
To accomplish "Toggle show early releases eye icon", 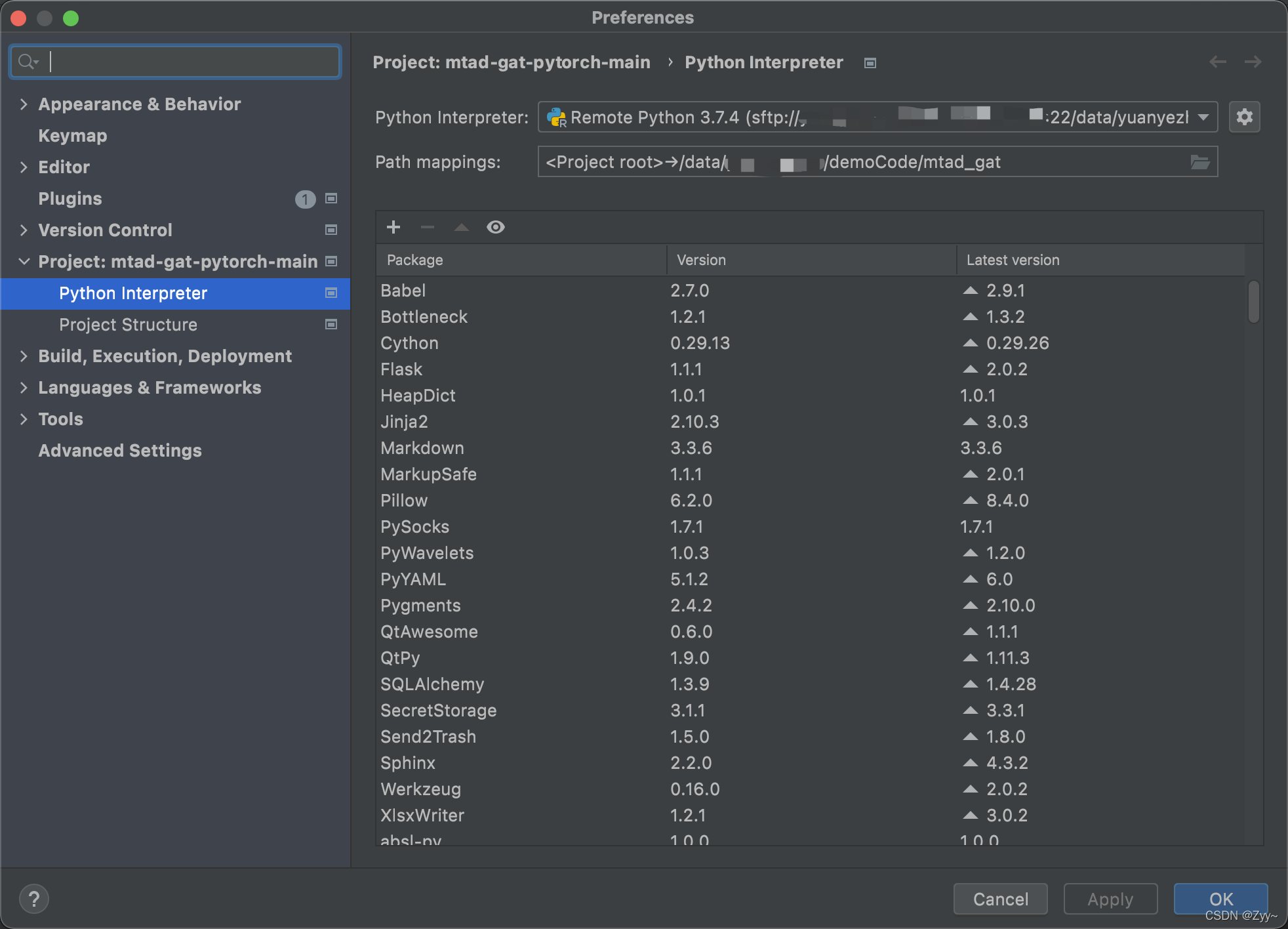I will coord(496,227).
